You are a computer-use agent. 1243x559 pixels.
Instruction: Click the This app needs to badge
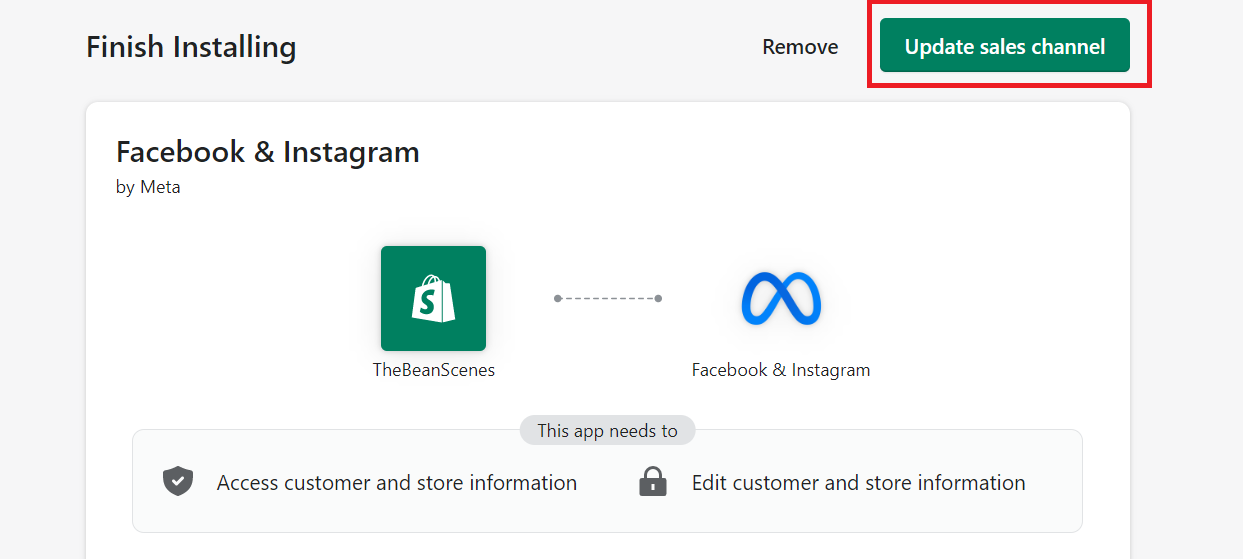click(607, 431)
